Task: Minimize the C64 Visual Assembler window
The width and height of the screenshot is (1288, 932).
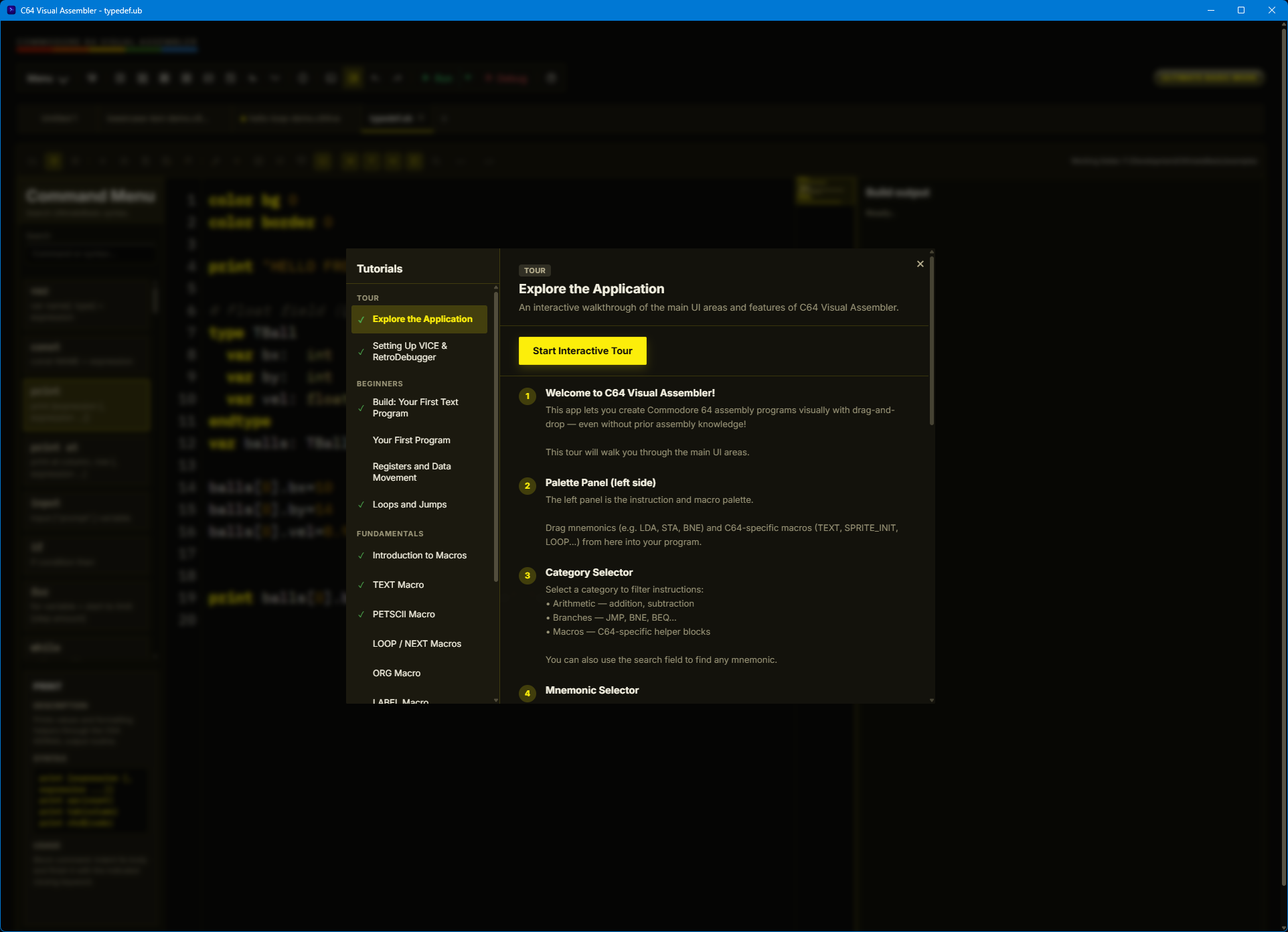Action: (x=1211, y=10)
